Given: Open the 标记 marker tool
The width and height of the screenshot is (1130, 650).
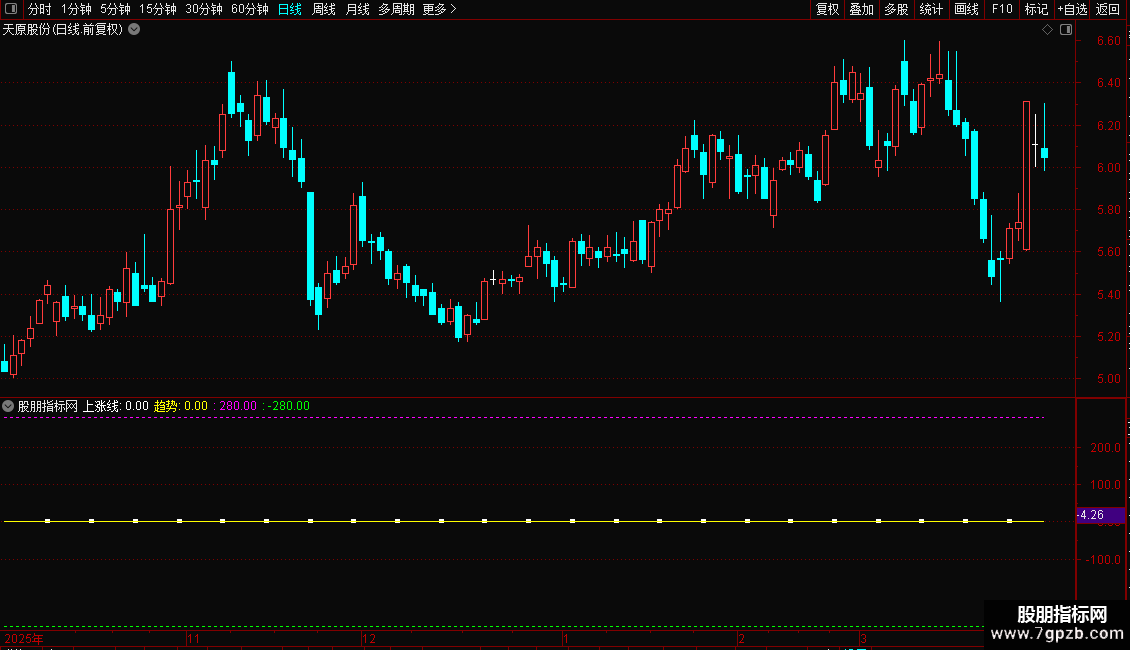Looking at the screenshot, I should click(x=1036, y=9).
